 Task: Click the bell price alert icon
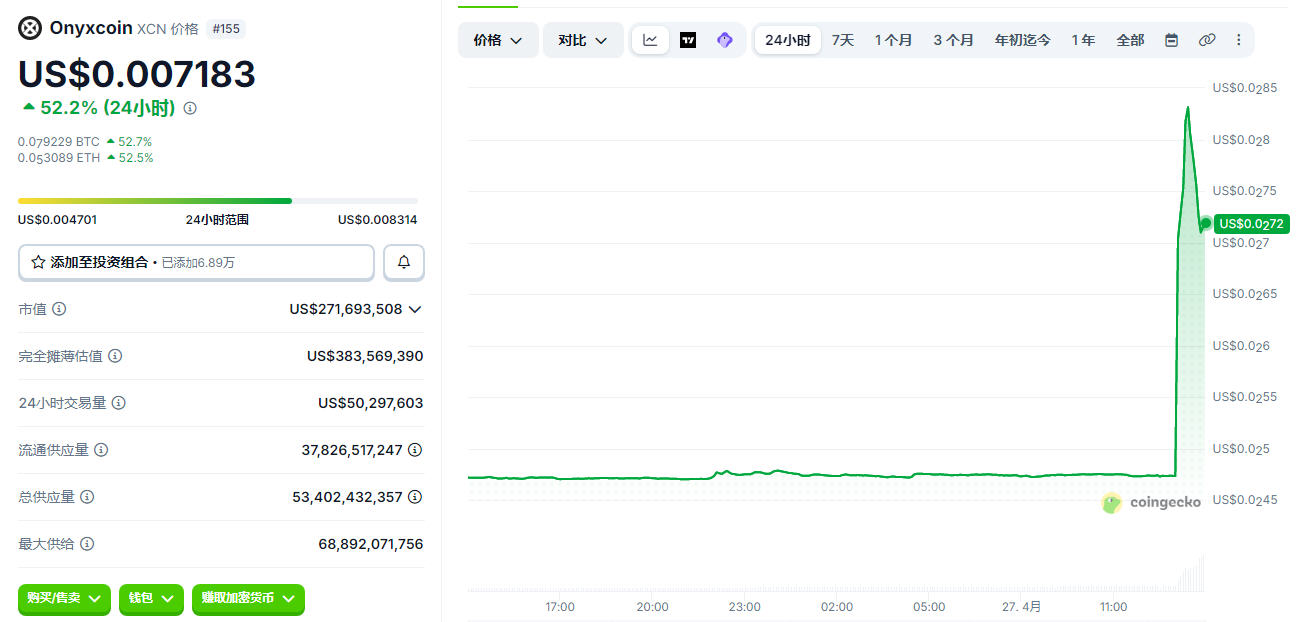coord(404,262)
